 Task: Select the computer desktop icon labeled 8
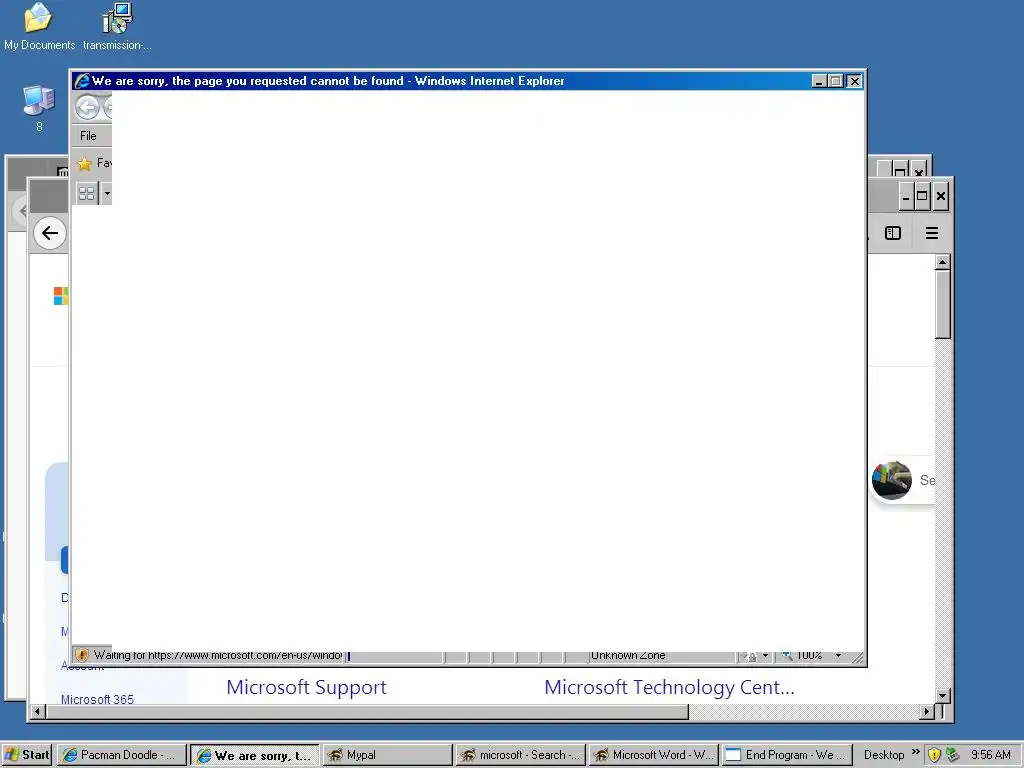(x=39, y=108)
